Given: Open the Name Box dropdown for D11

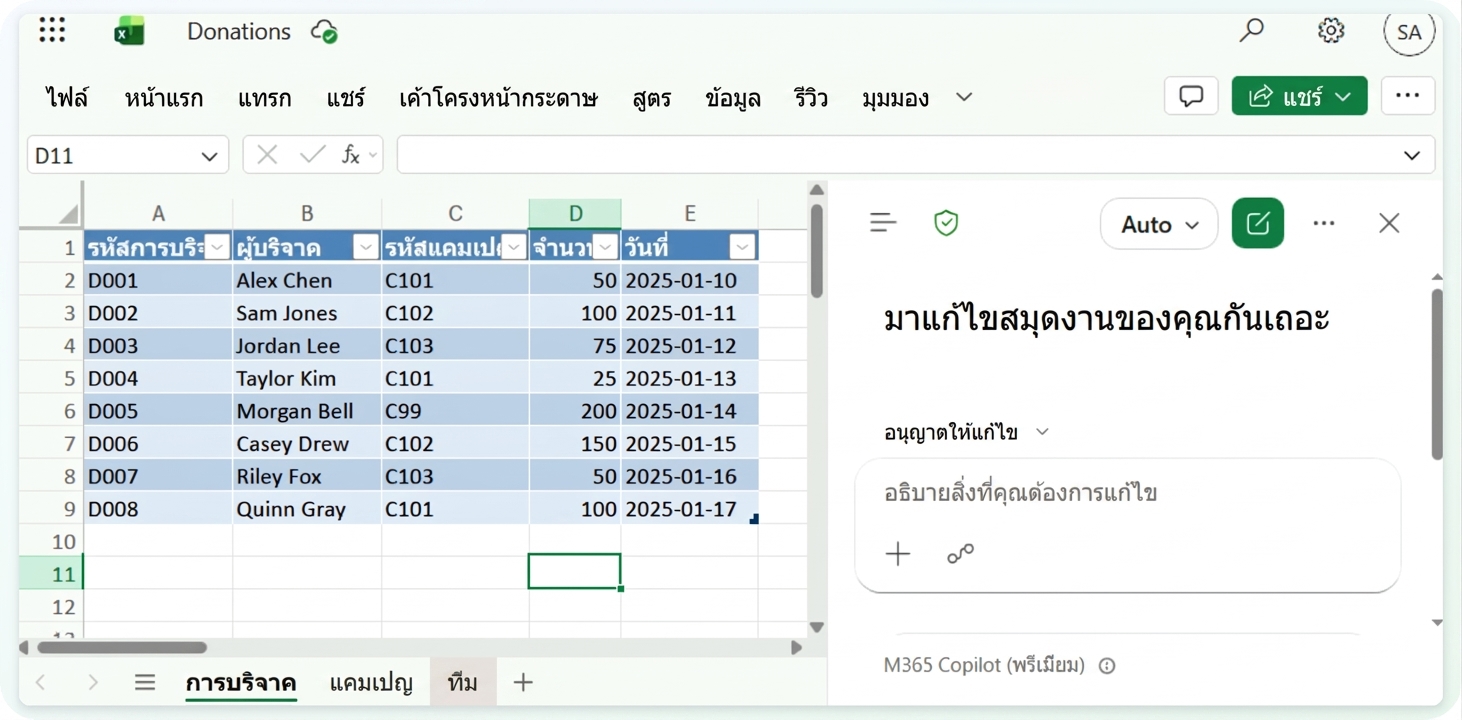Looking at the screenshot, I should (209, 156).
